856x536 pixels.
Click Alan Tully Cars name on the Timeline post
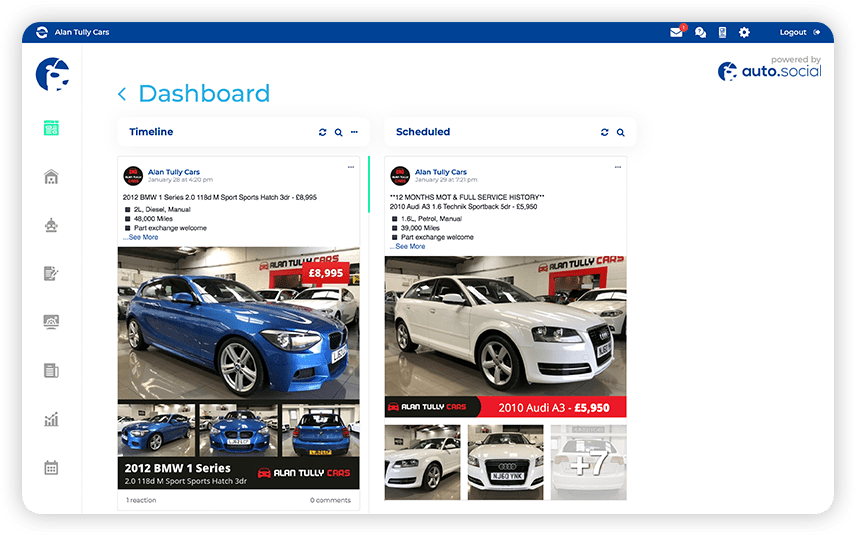(174, 172)
